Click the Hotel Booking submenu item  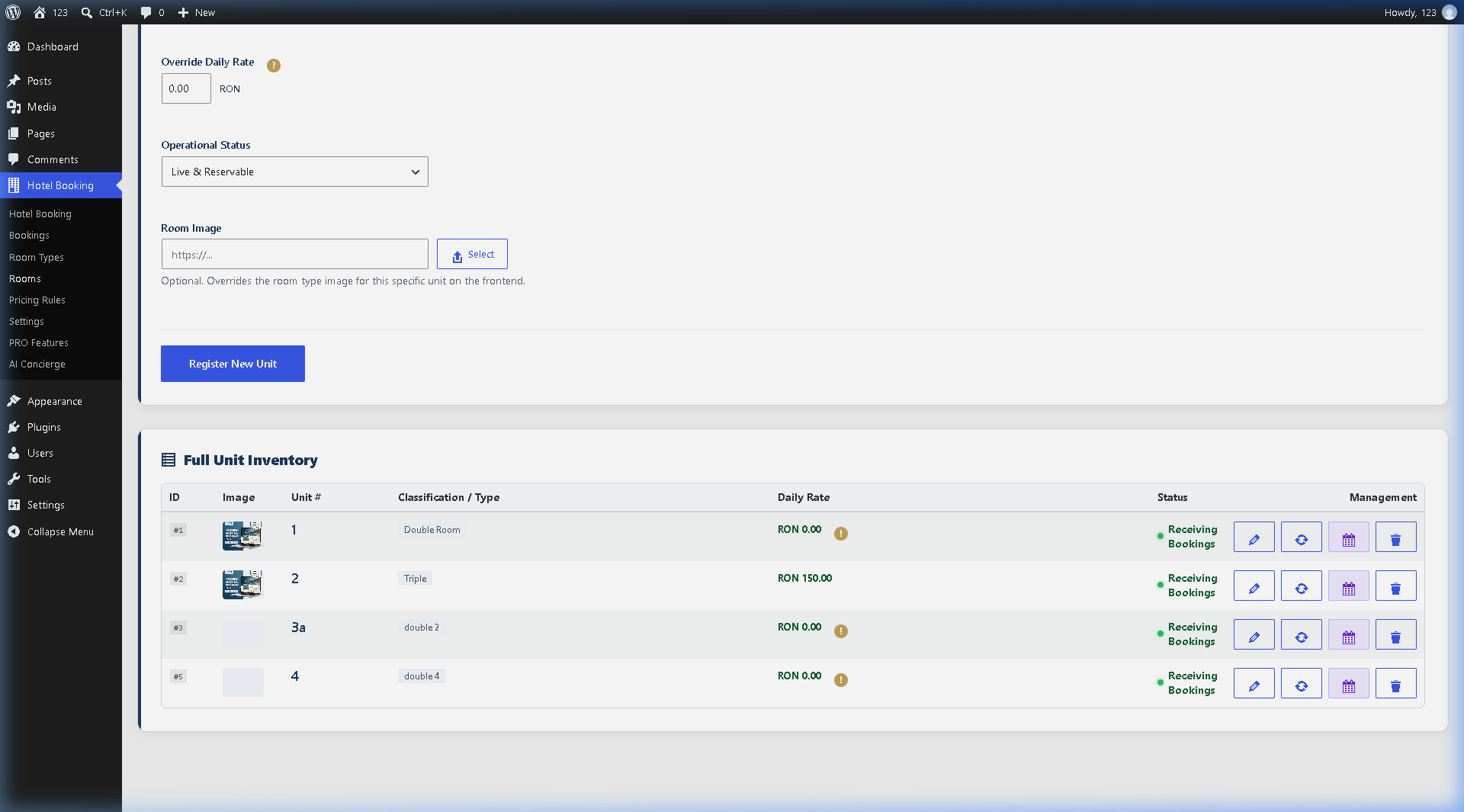(40, 214)
